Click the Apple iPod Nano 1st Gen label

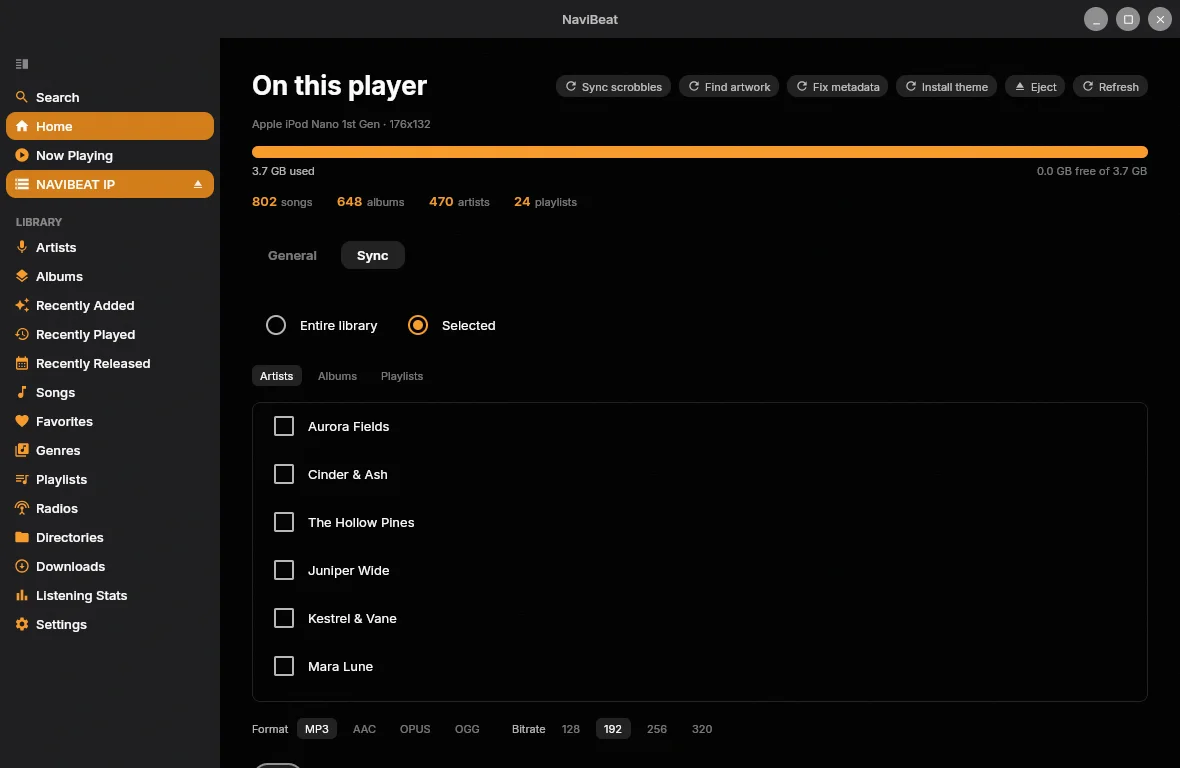[341, 124]
